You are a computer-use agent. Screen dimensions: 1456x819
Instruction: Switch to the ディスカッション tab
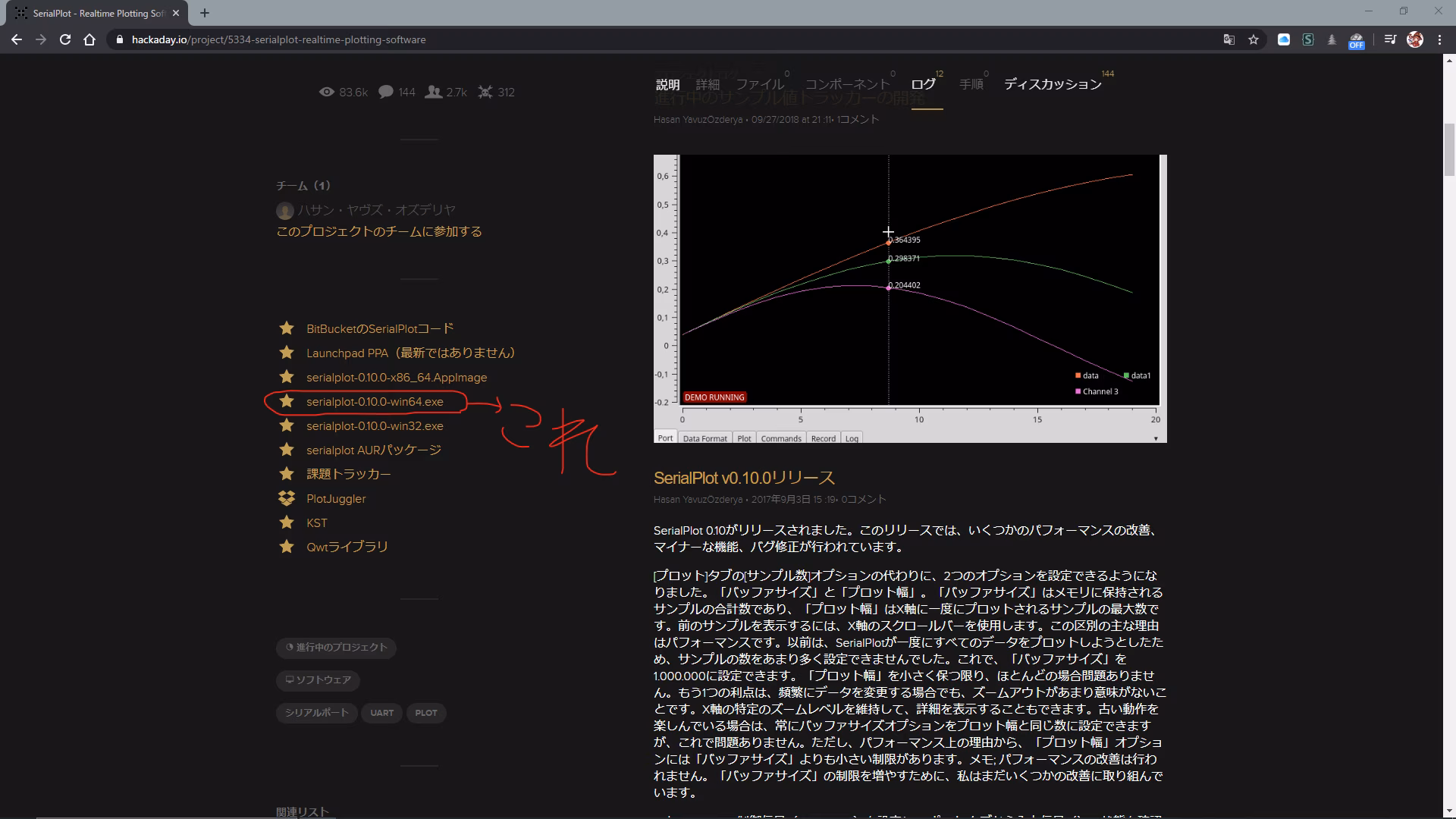(x=1053, y=84)
